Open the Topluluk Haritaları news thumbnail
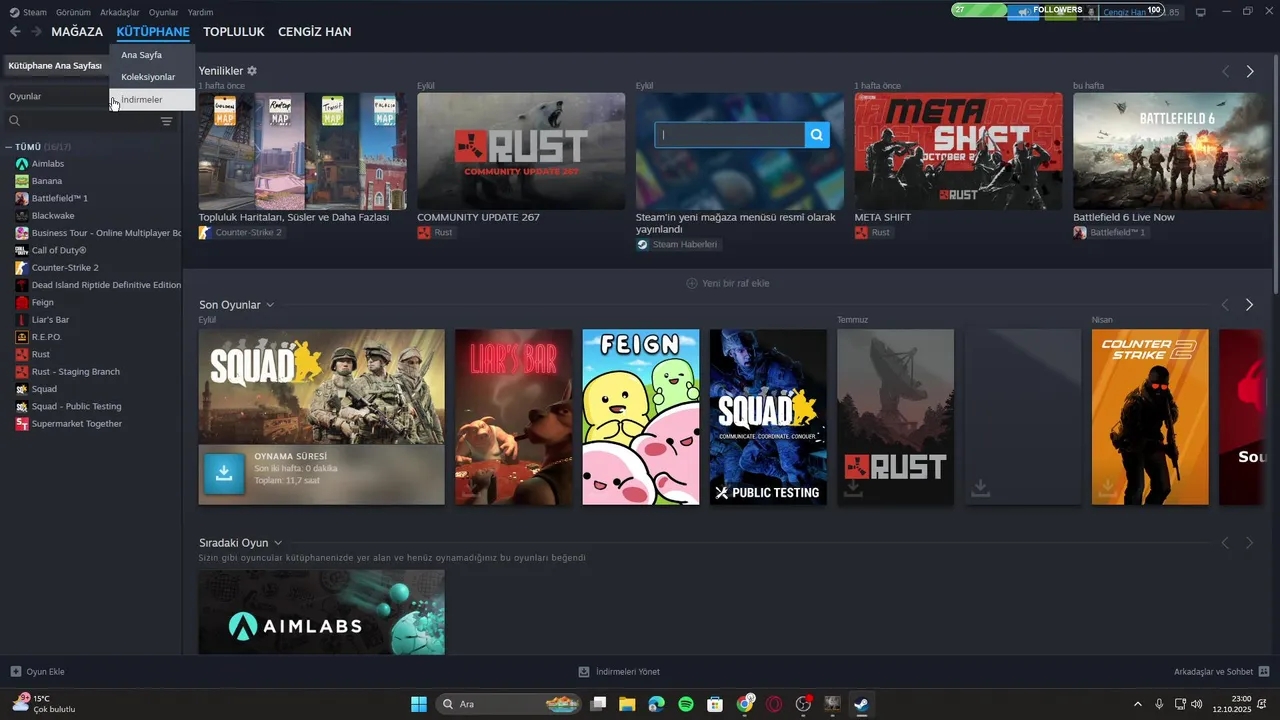1280x720 pixels. coord(302,151)
